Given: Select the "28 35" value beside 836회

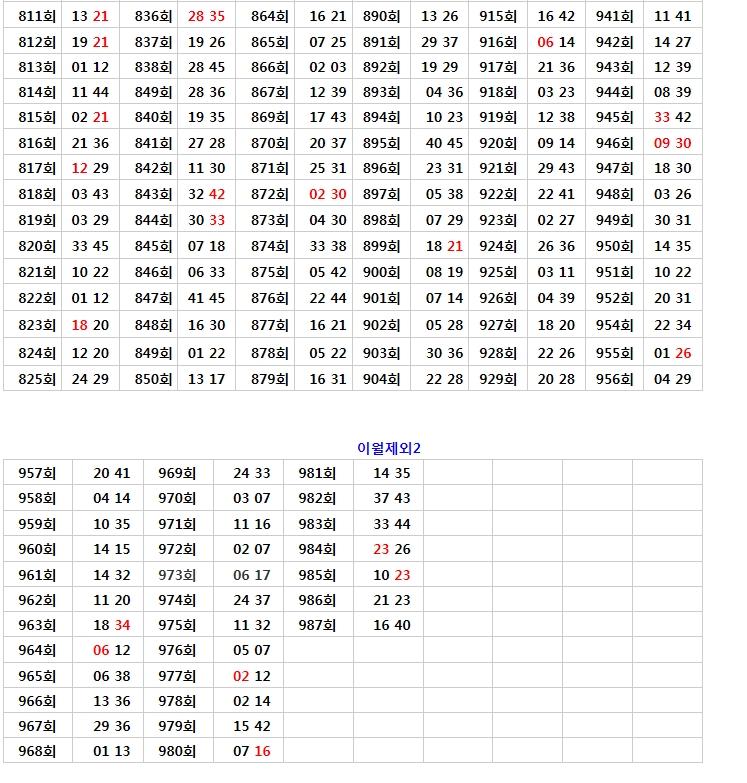Looking at the screenshot, I should tap(206, 17).
